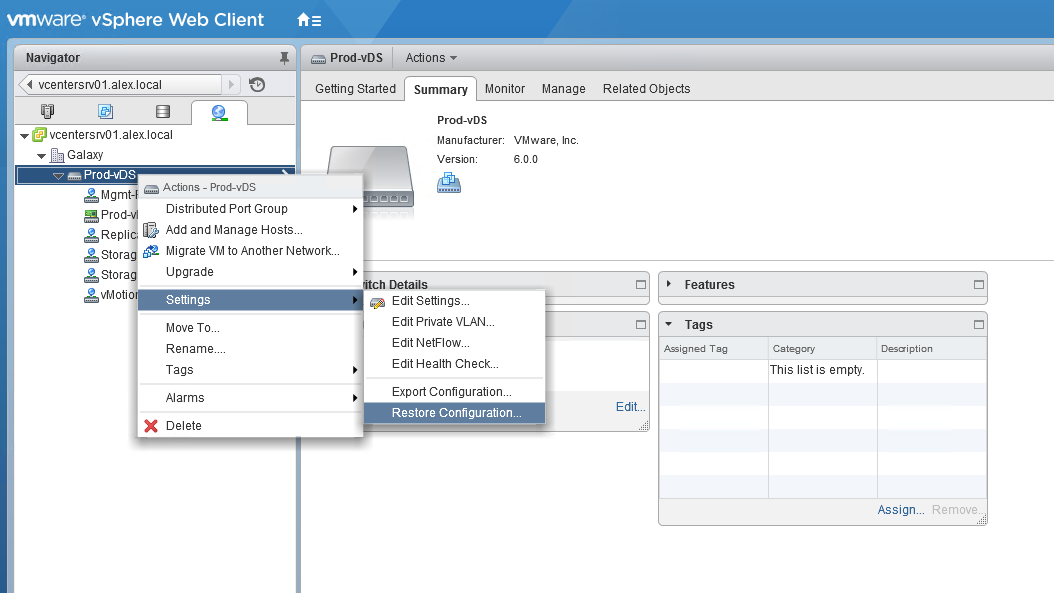Open the Actions dropdown for Prod-vDS
This screenshot has width=1054, height=593.
click(431, 58)
